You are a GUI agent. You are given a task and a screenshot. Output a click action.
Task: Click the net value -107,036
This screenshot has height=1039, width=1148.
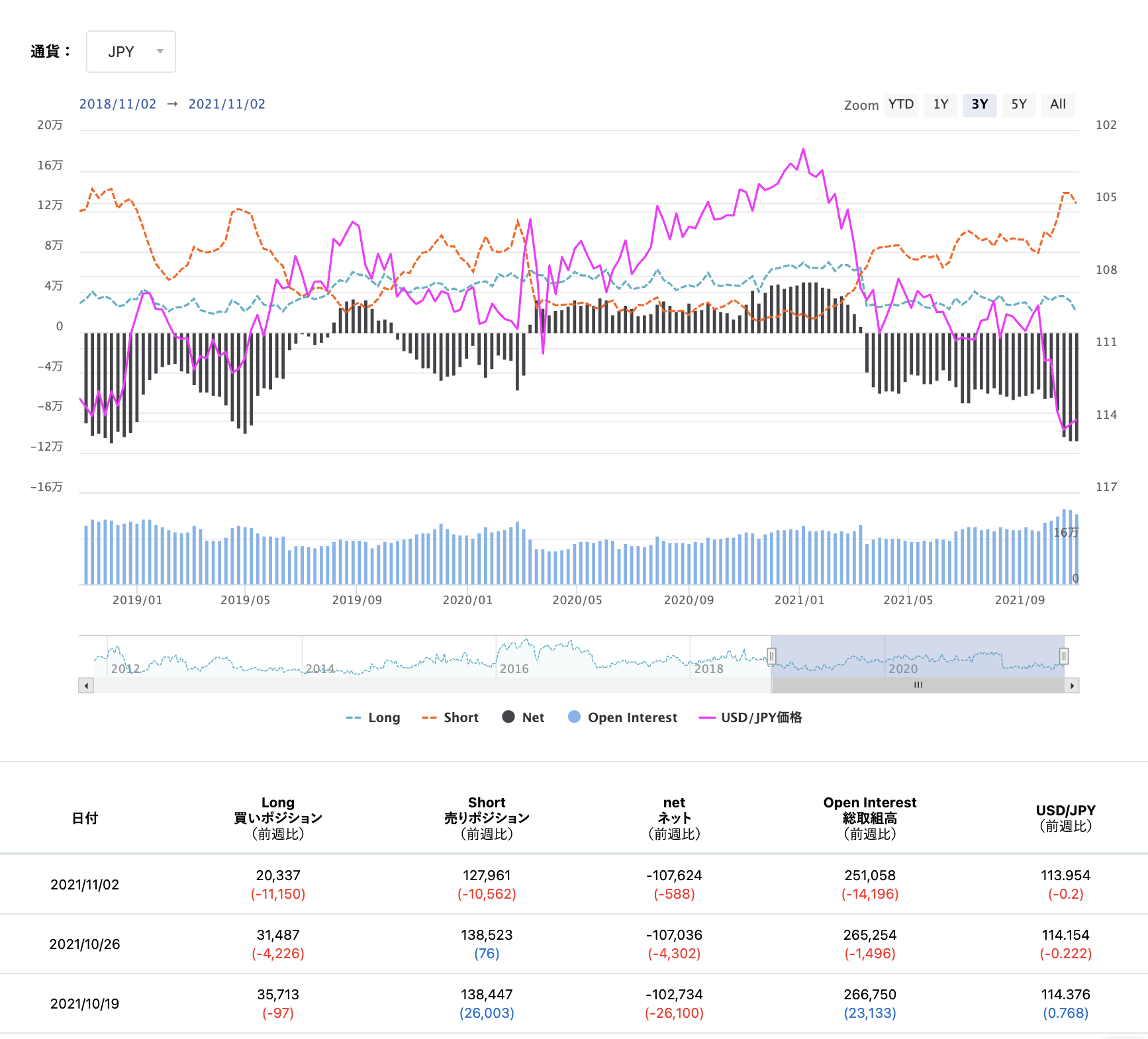(674, 935)
